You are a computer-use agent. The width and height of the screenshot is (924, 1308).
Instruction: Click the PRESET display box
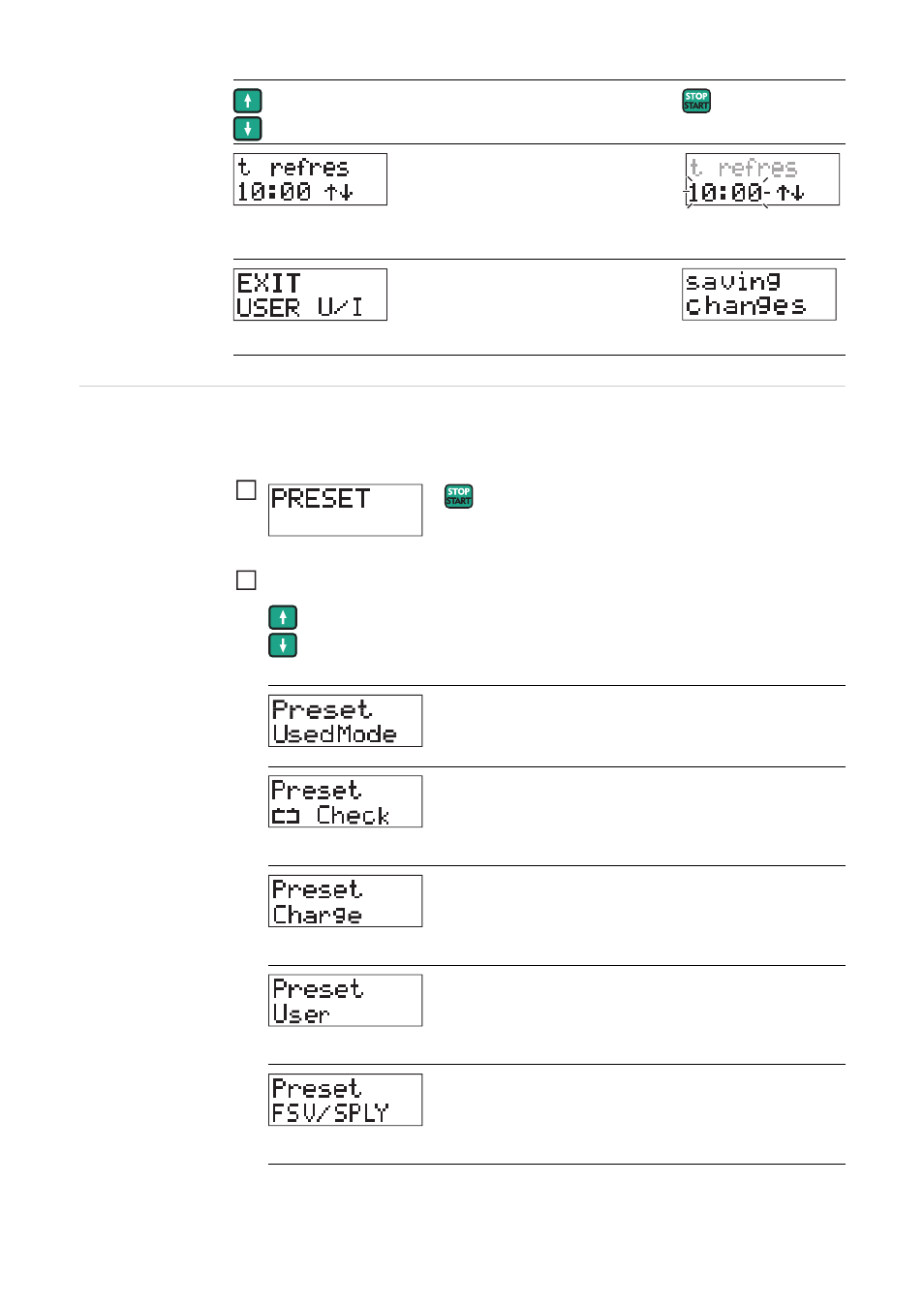pyautogui.click(x=345, y=510)
